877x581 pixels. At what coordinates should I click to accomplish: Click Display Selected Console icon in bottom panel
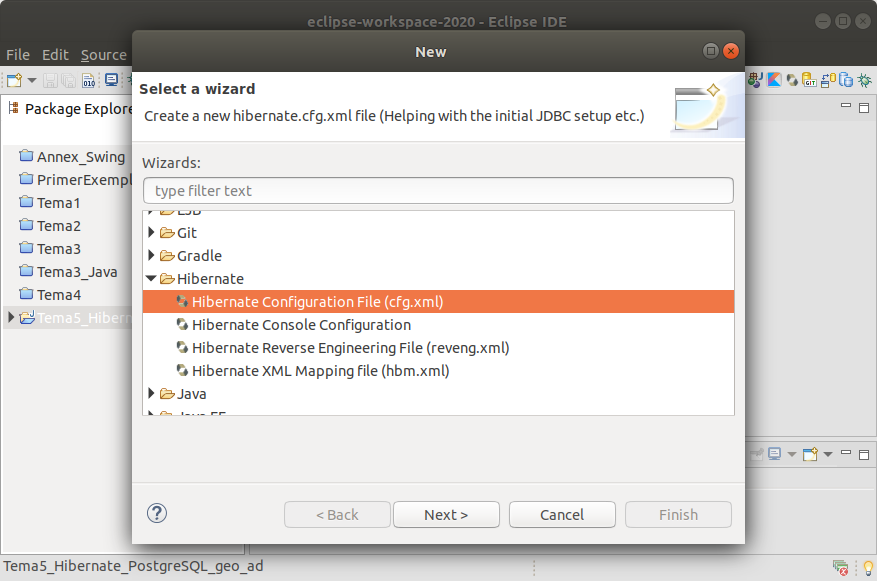[x=775, y=454]
